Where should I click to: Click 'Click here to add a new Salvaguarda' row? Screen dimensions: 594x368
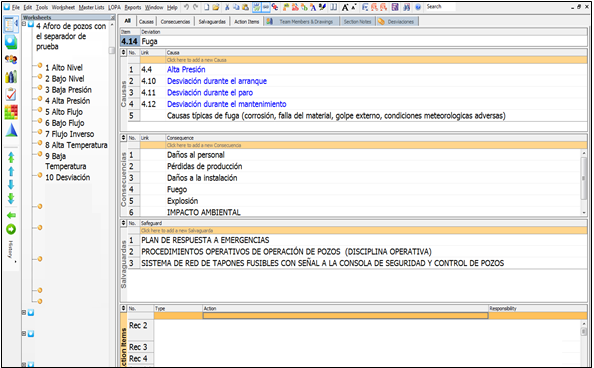coord(364,230)
